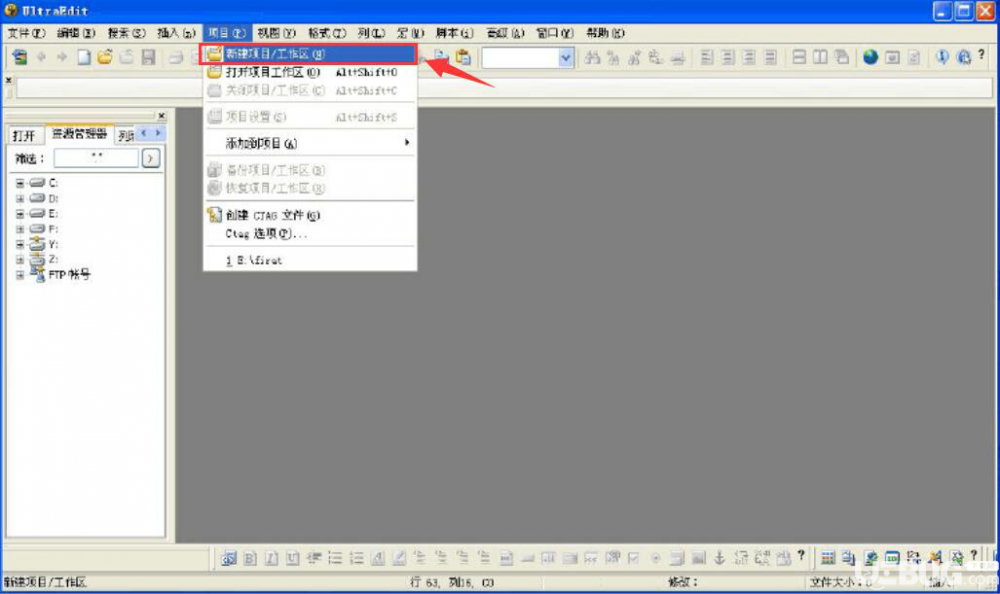Click the Create CTAG file icon
Viewport: 1000px width, 594px height.
[x=214, y=215]
